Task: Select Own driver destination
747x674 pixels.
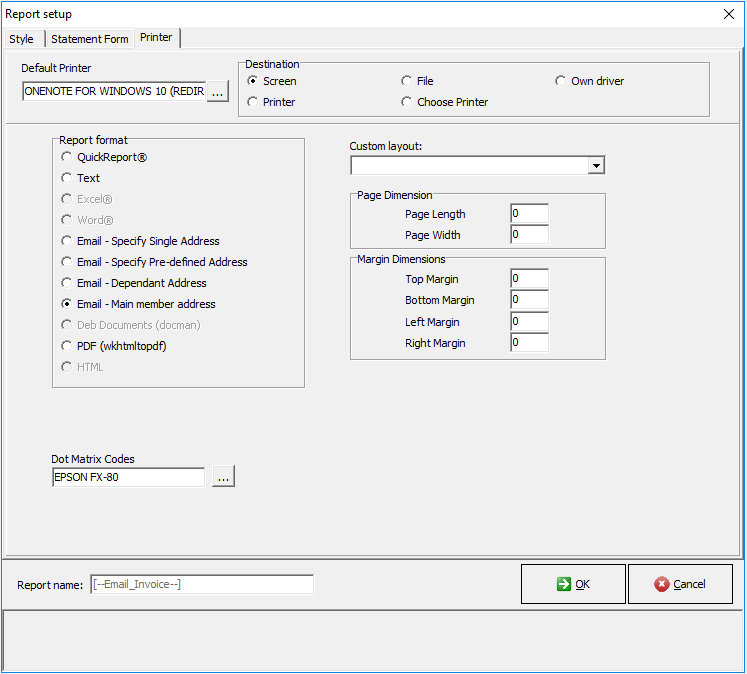Action: pyautogui.click(x=561, y=81)
